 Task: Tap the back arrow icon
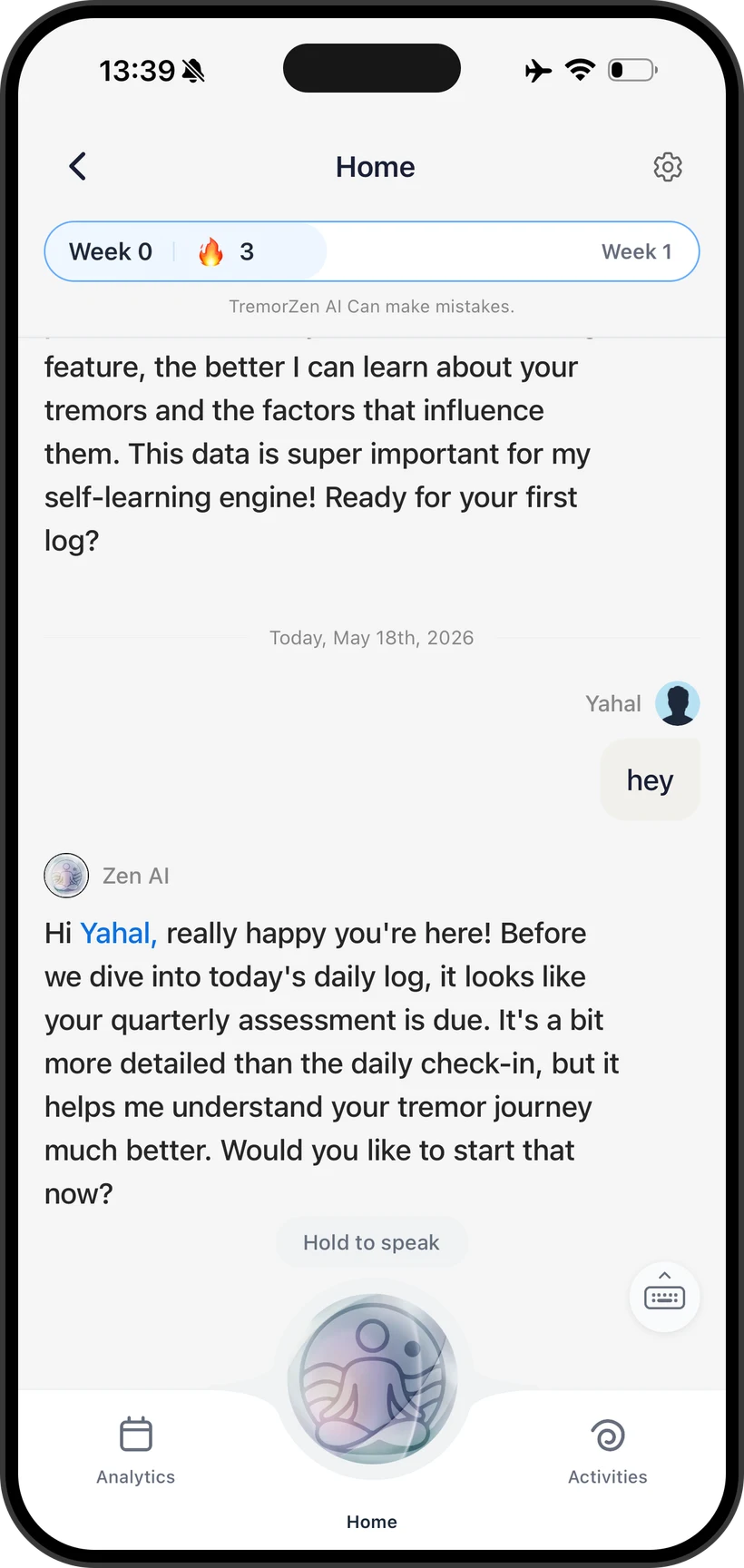point(78,166)
